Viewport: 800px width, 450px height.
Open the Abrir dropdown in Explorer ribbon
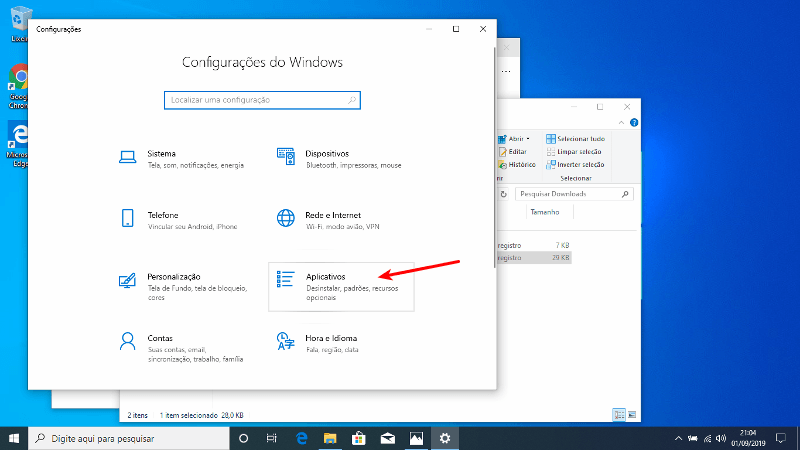coord(516,139)
